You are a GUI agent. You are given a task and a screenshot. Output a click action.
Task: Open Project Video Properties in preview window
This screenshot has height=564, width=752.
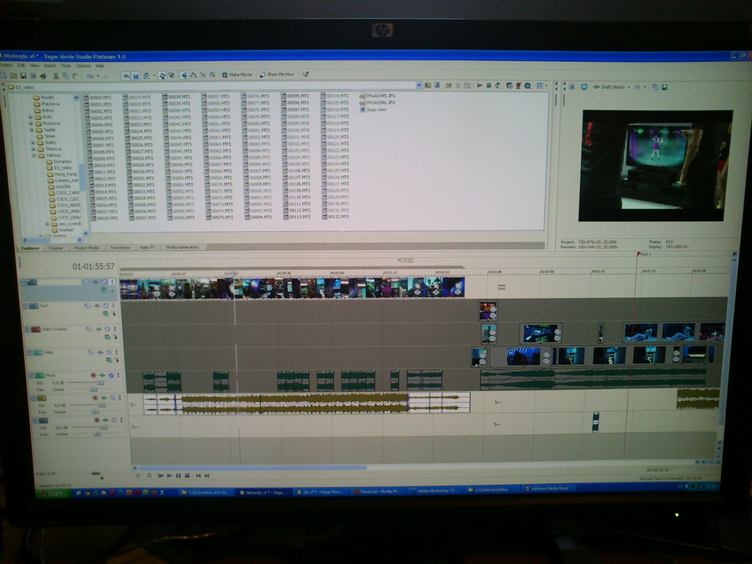tap(572, 87)
